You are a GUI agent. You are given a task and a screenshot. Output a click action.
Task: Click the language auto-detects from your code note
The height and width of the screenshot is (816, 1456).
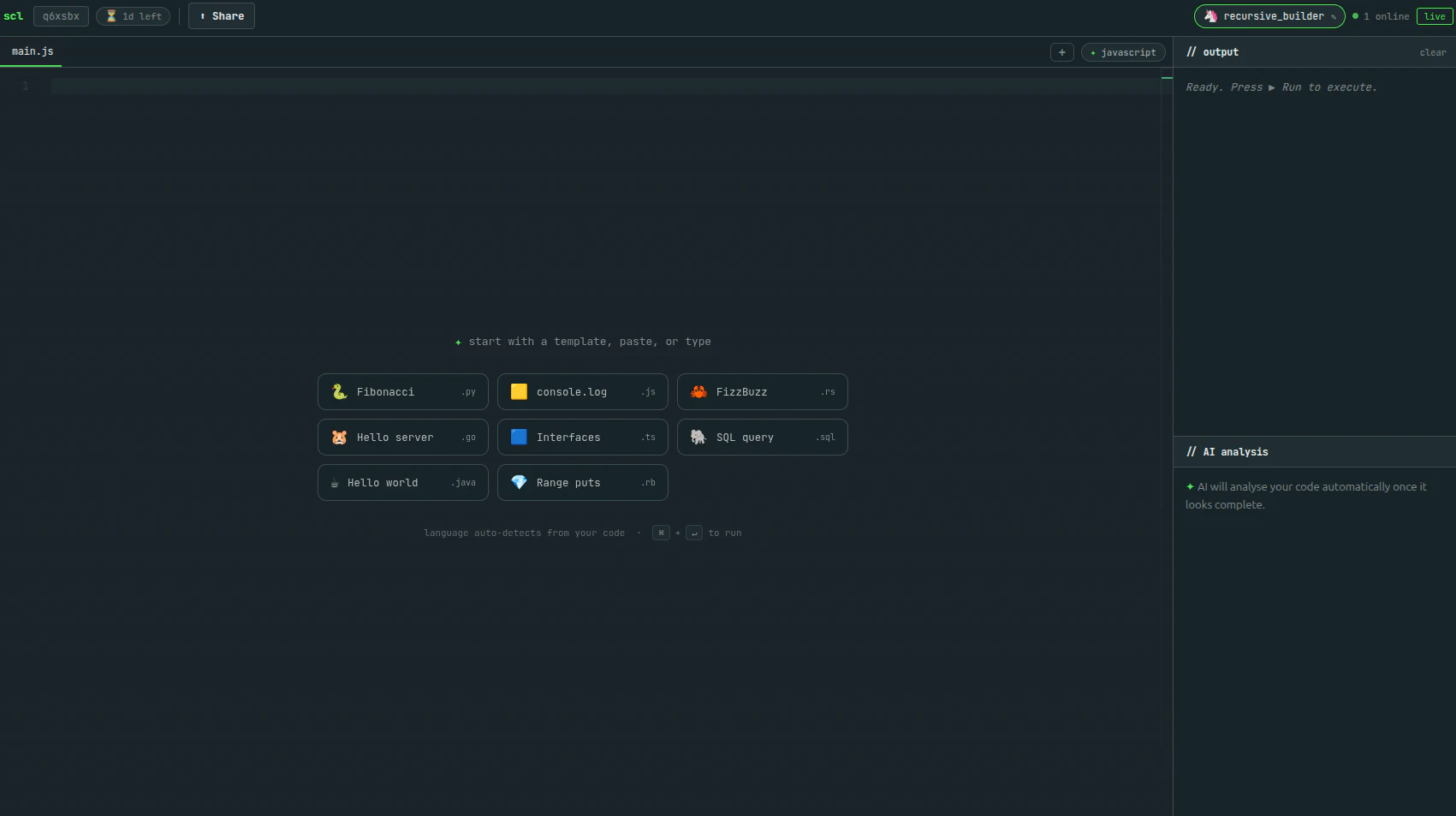(x=525, y=533)
